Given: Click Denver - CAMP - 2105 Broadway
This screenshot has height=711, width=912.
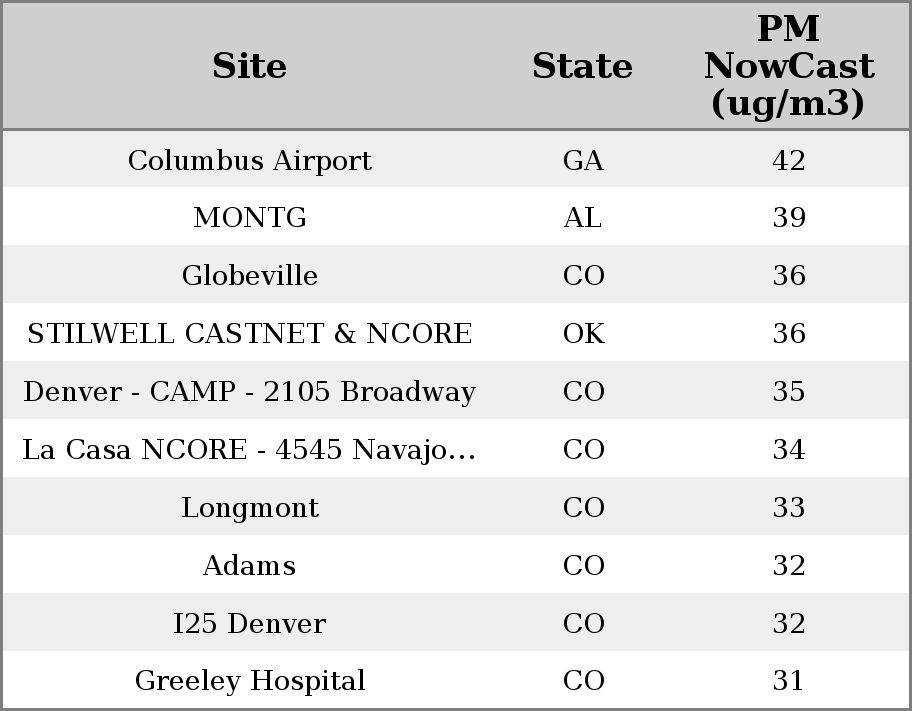Looking at the screenshot, I should [x=250, y=392].
